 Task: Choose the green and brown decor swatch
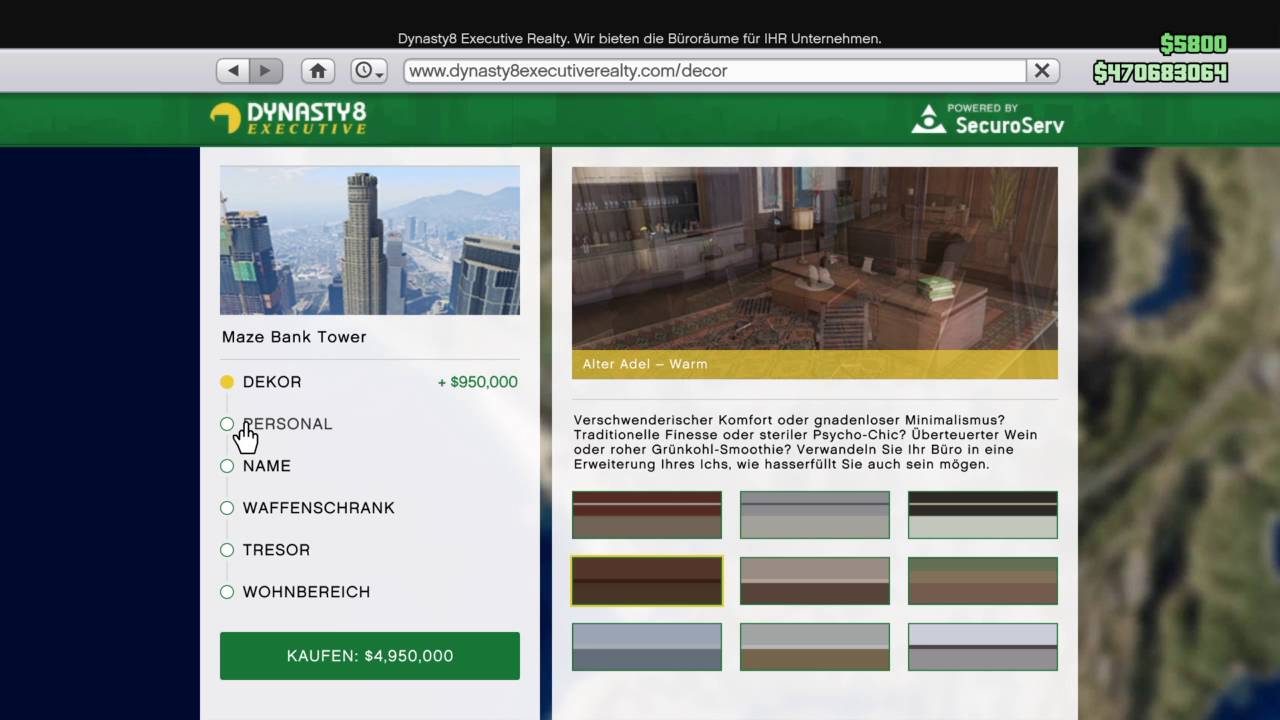tap(983, 581)
